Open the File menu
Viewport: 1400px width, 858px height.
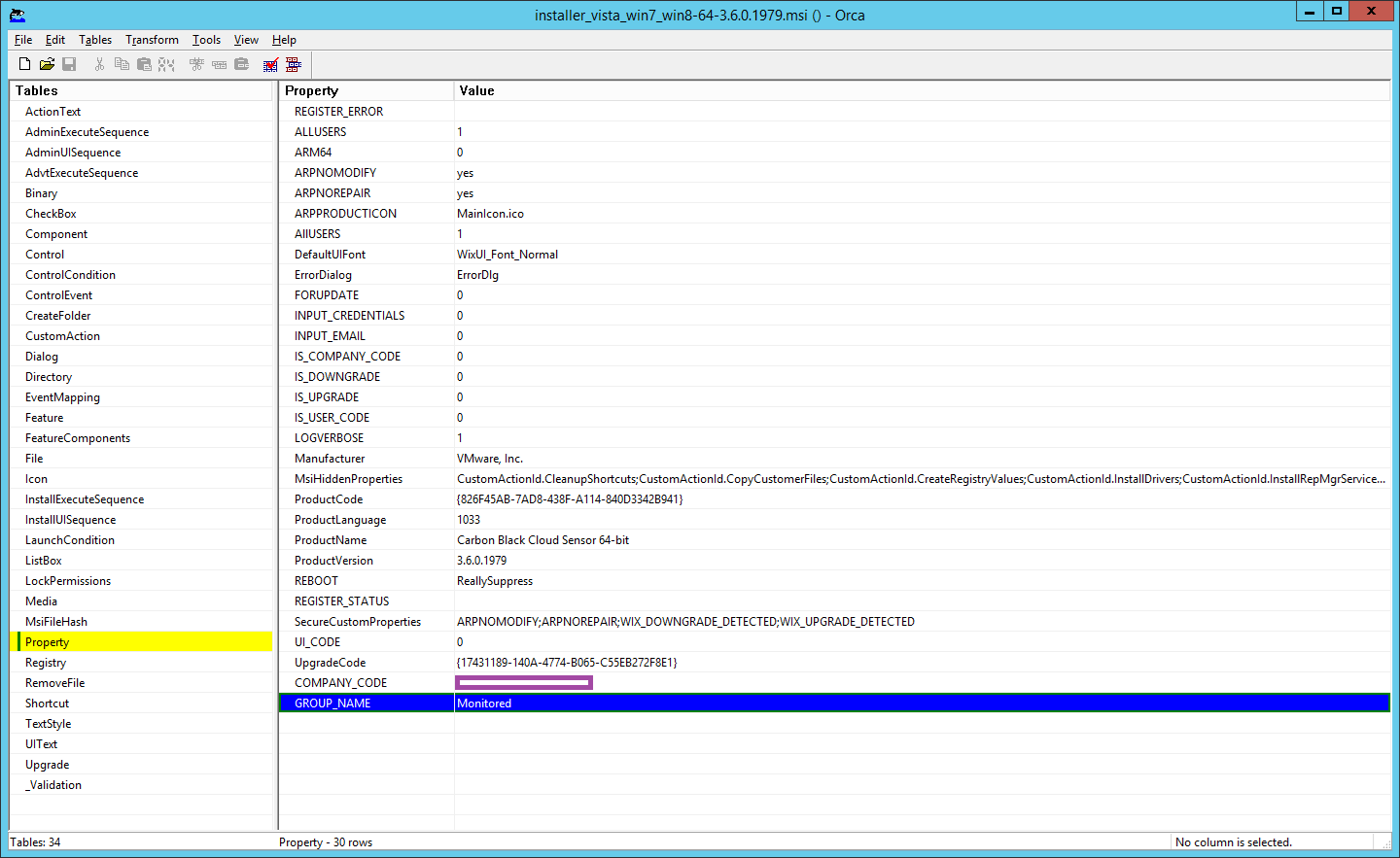23,40
